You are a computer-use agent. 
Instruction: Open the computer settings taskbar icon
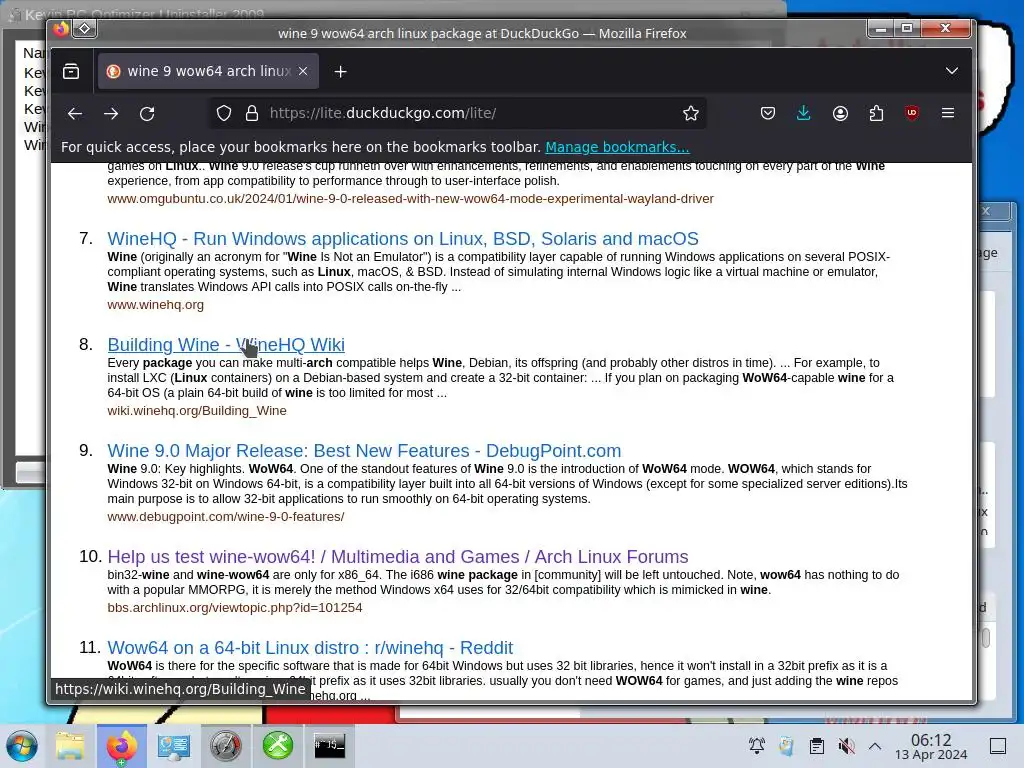tap(174, 746)
